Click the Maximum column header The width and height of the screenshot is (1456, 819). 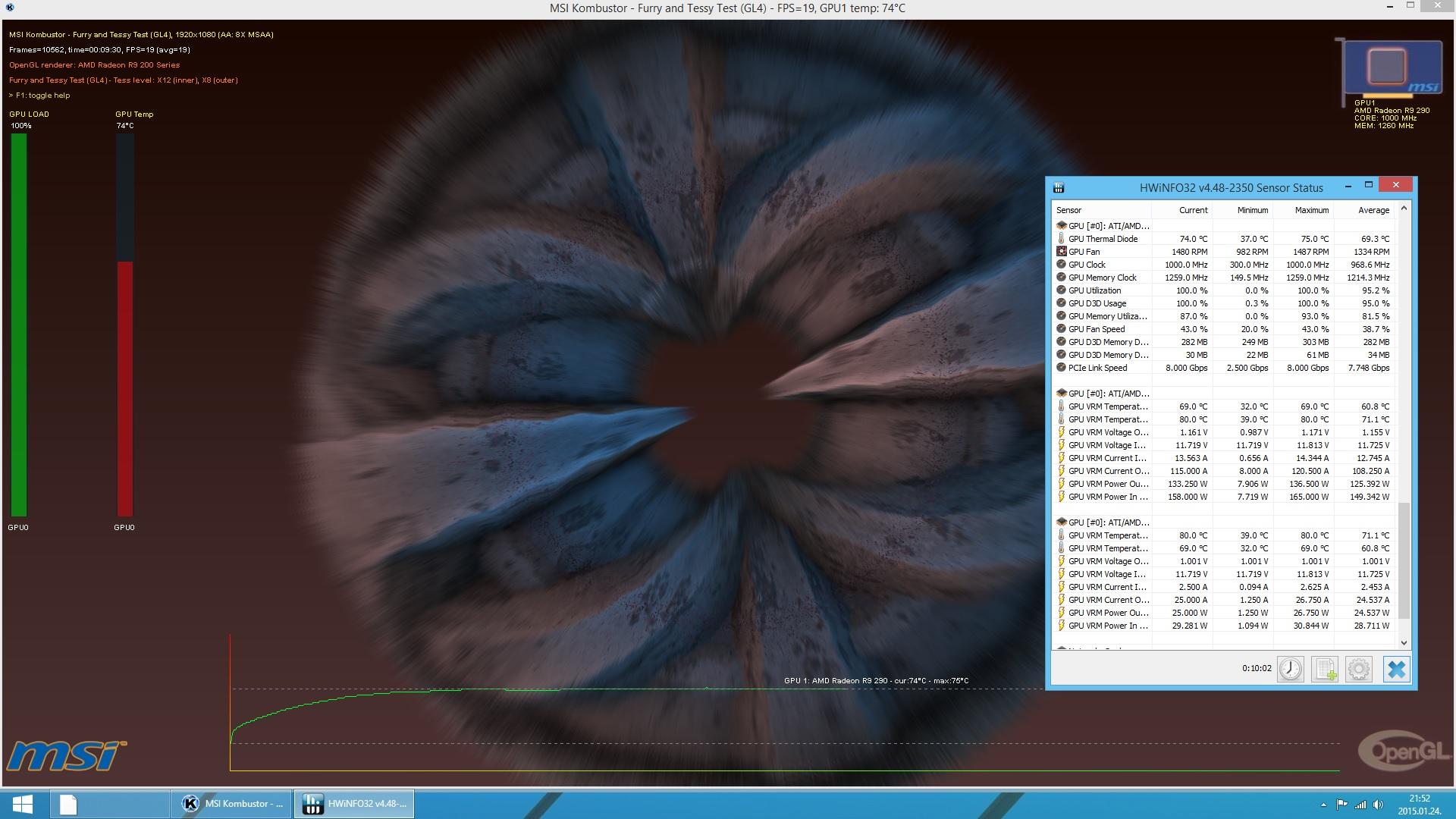[1303, 210]
